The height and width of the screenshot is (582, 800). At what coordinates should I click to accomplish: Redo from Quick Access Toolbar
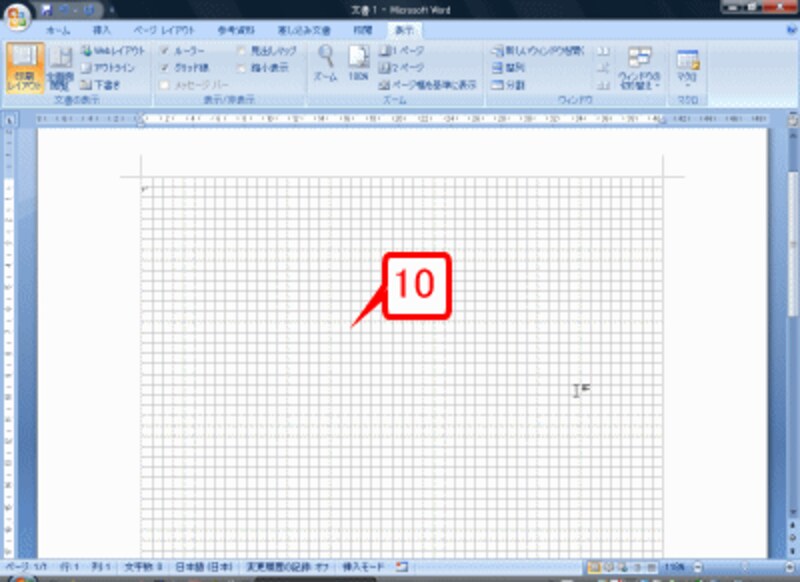[x=88, y=10]
